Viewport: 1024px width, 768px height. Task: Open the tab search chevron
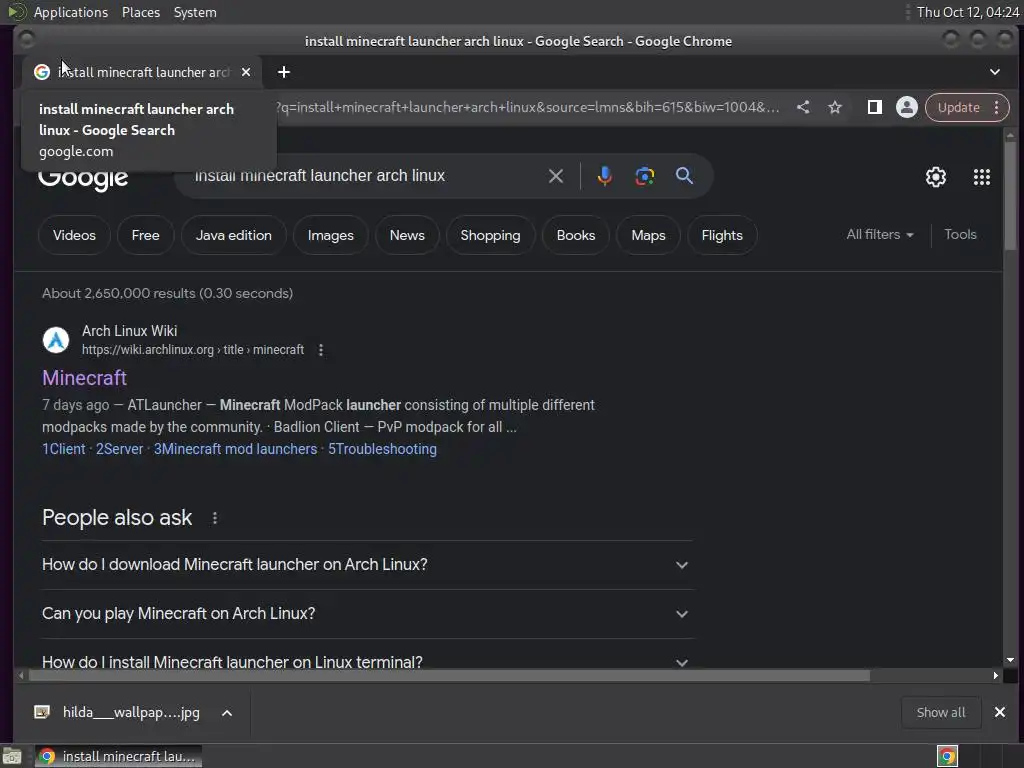coord(995,72)
